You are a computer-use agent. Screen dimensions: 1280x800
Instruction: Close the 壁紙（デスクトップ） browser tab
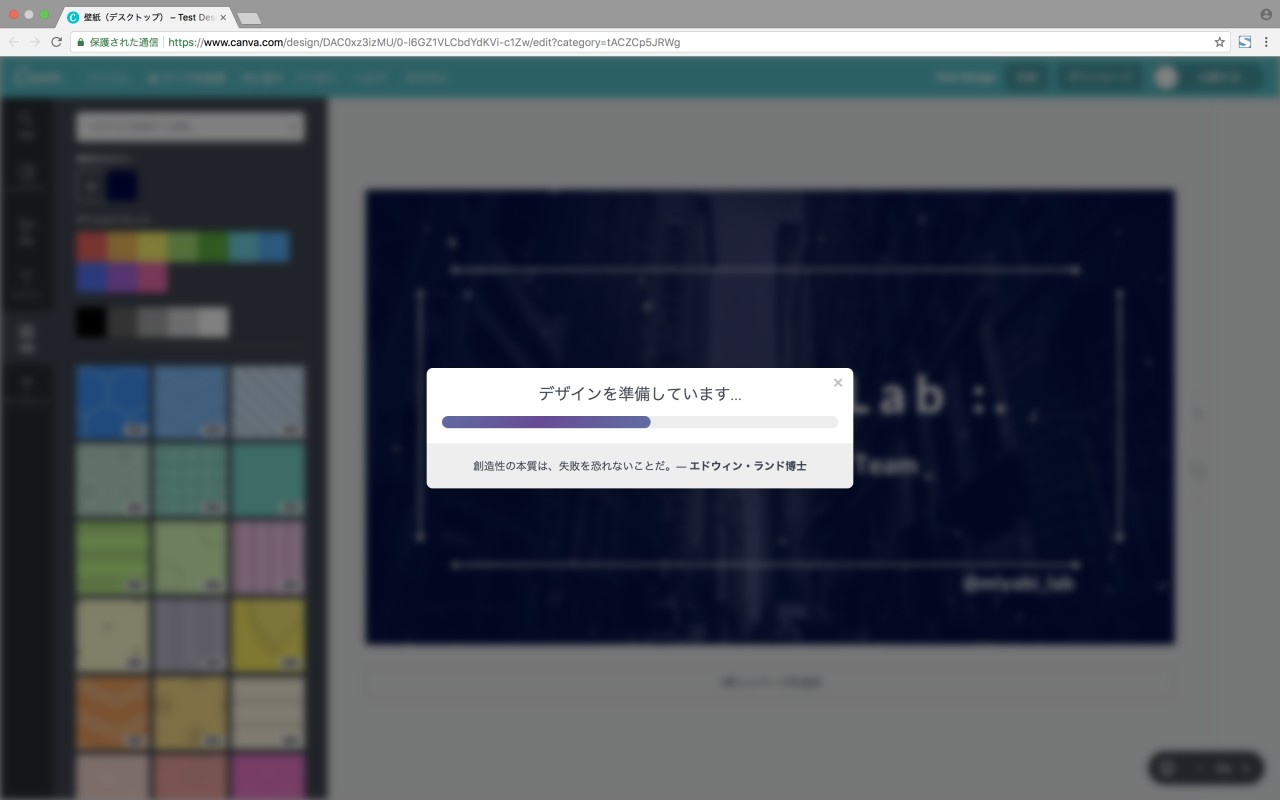point(223,17)
